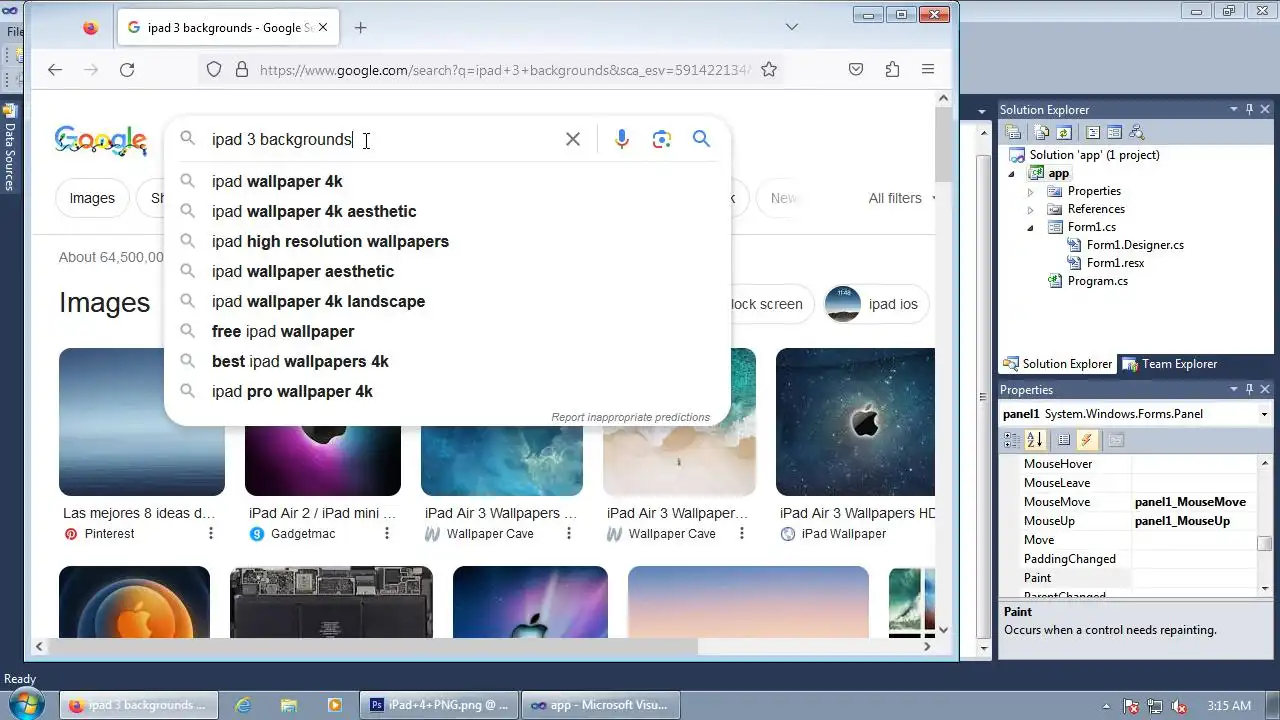Close the ipad 3 backgrounds tab

323,28
